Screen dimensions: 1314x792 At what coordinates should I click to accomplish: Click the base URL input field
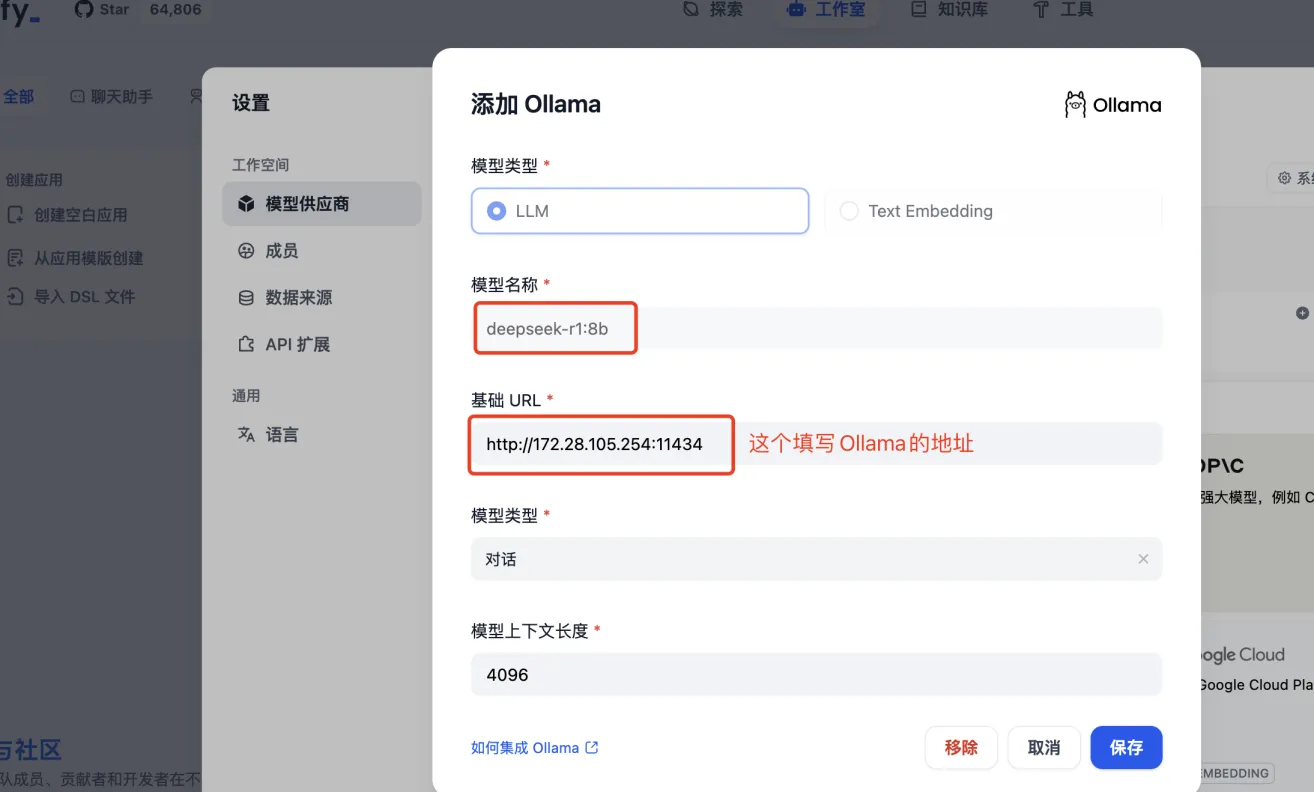pyautogui.click(x=816, y=444)
